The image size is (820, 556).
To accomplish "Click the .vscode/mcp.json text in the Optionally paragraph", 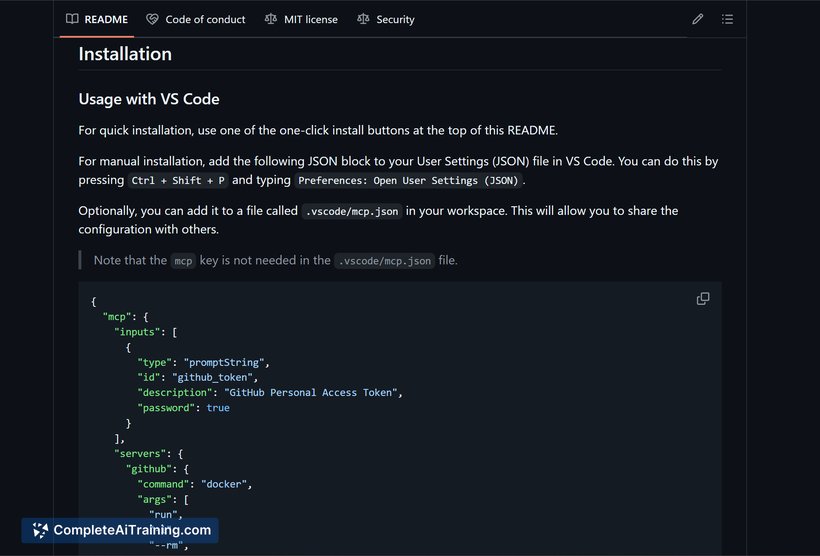I will coord(352,211).
